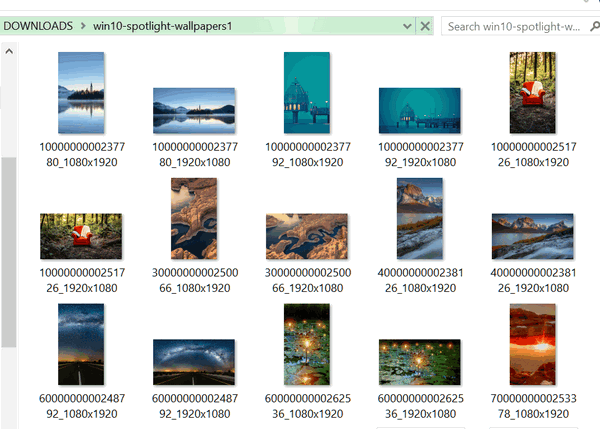Click filename 700000000253378_1080x1920

(x=533, y=406)
